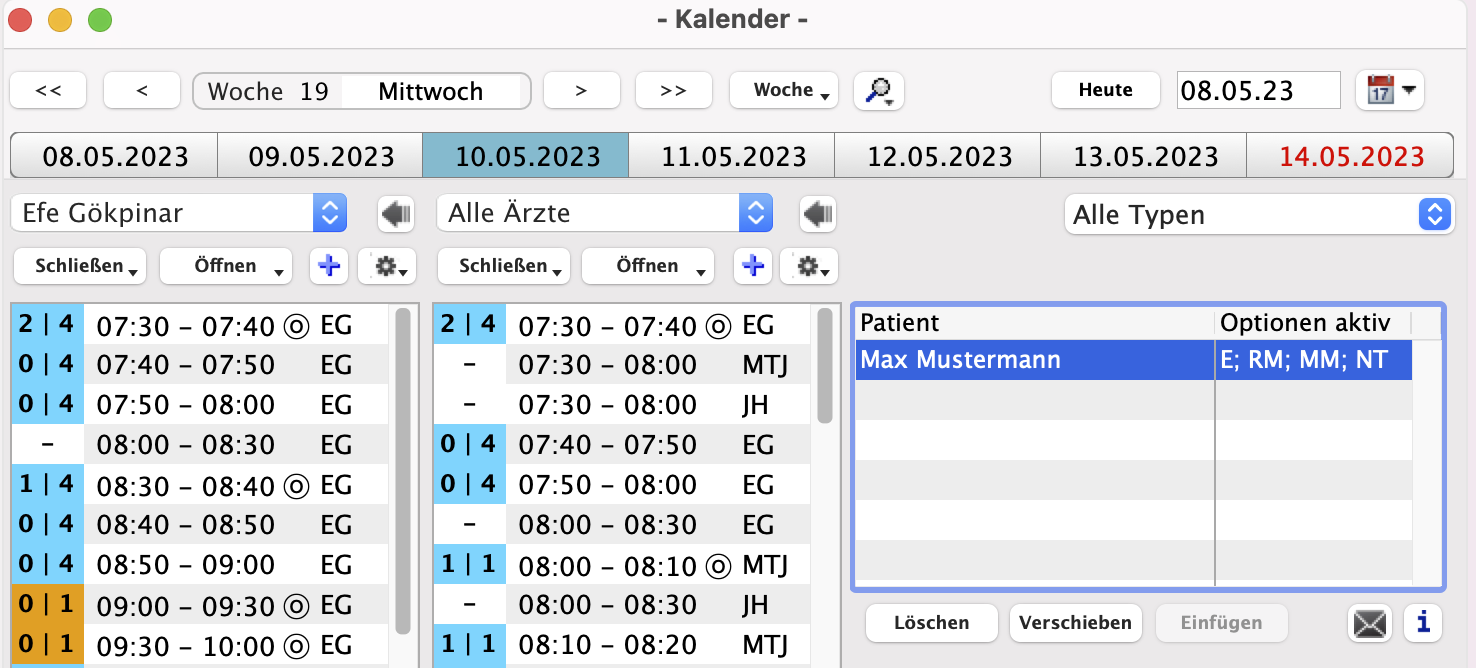The width and height of the screenshot is (1476, 668).
Task: Switch to the 11.05.2023 day tab
Action: [x=732, y=156]
